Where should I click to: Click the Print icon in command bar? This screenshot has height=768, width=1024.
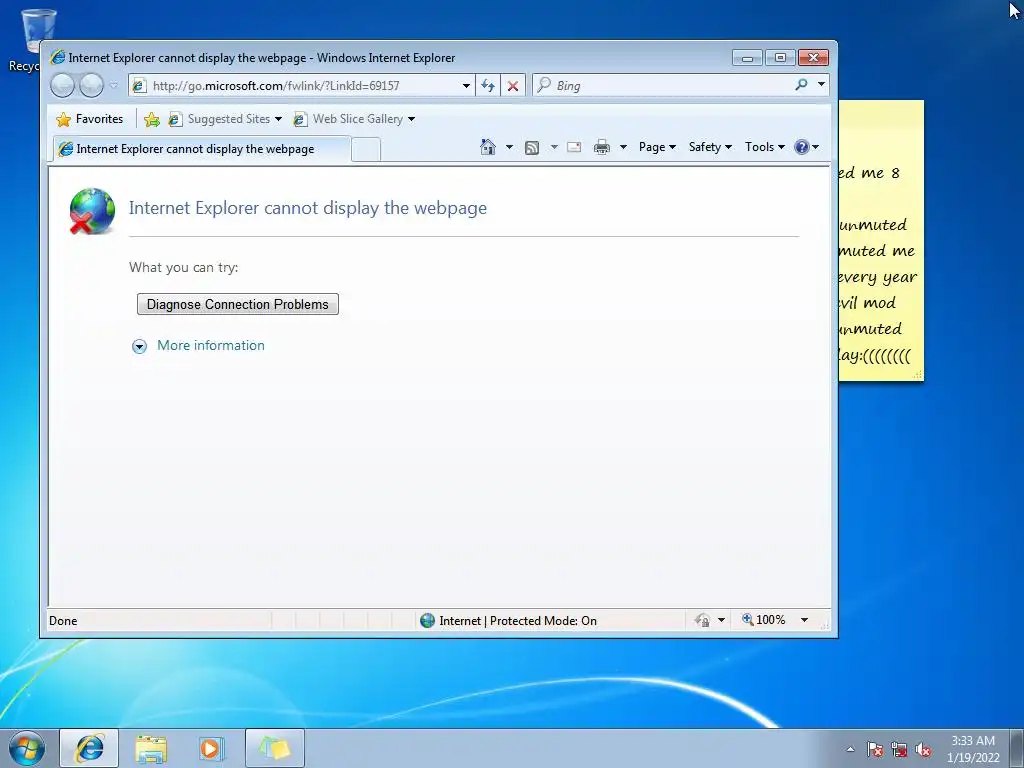pos(601,148)
